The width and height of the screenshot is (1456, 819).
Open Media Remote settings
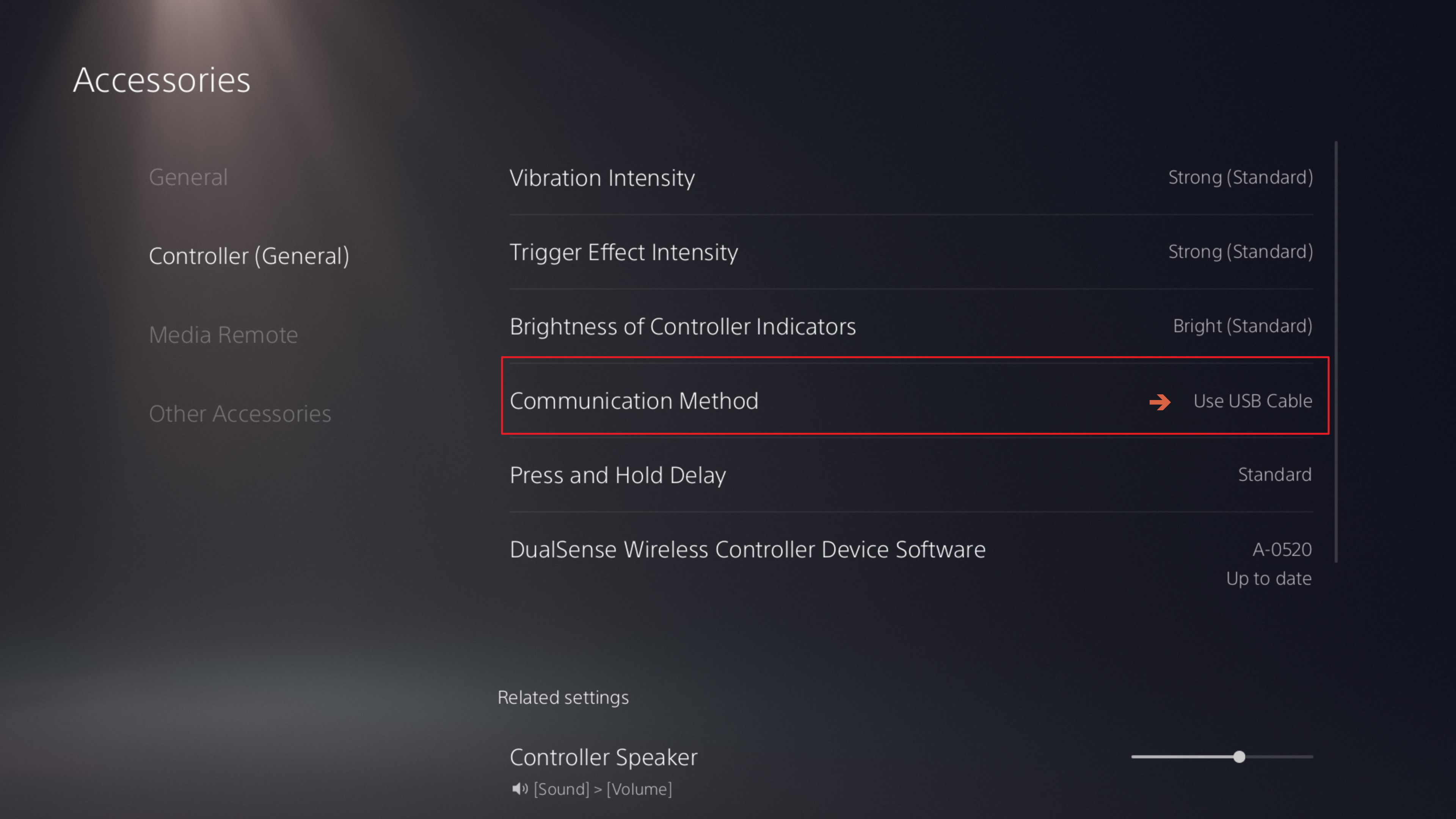[223, 334]
